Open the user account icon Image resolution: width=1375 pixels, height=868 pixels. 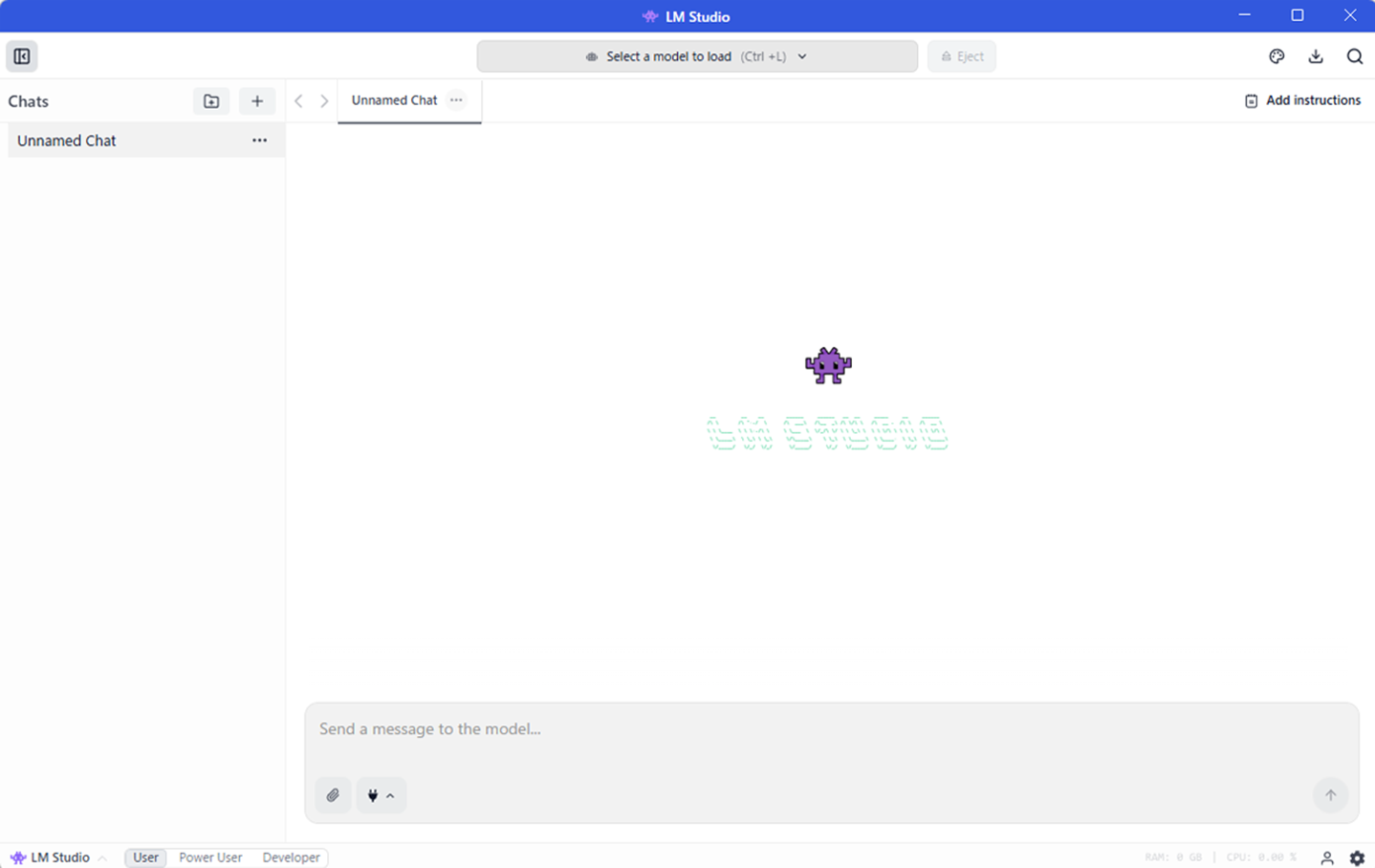1327,857
